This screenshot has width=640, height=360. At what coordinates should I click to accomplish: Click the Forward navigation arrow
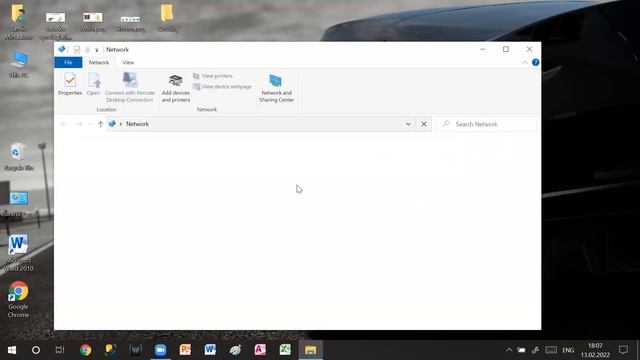(79, 124)
